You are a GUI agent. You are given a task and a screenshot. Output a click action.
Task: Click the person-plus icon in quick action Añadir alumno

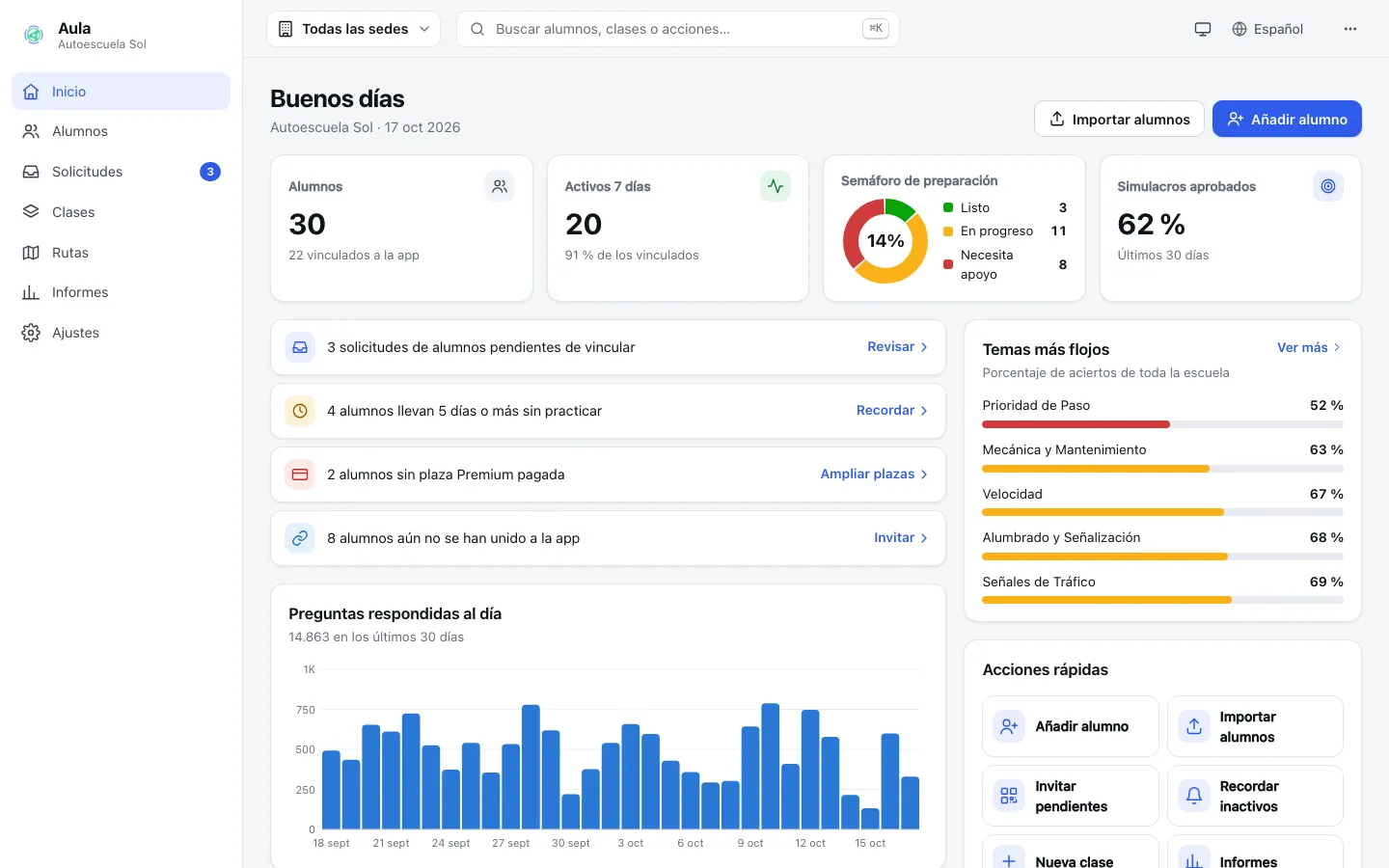tap(1009, 726)
